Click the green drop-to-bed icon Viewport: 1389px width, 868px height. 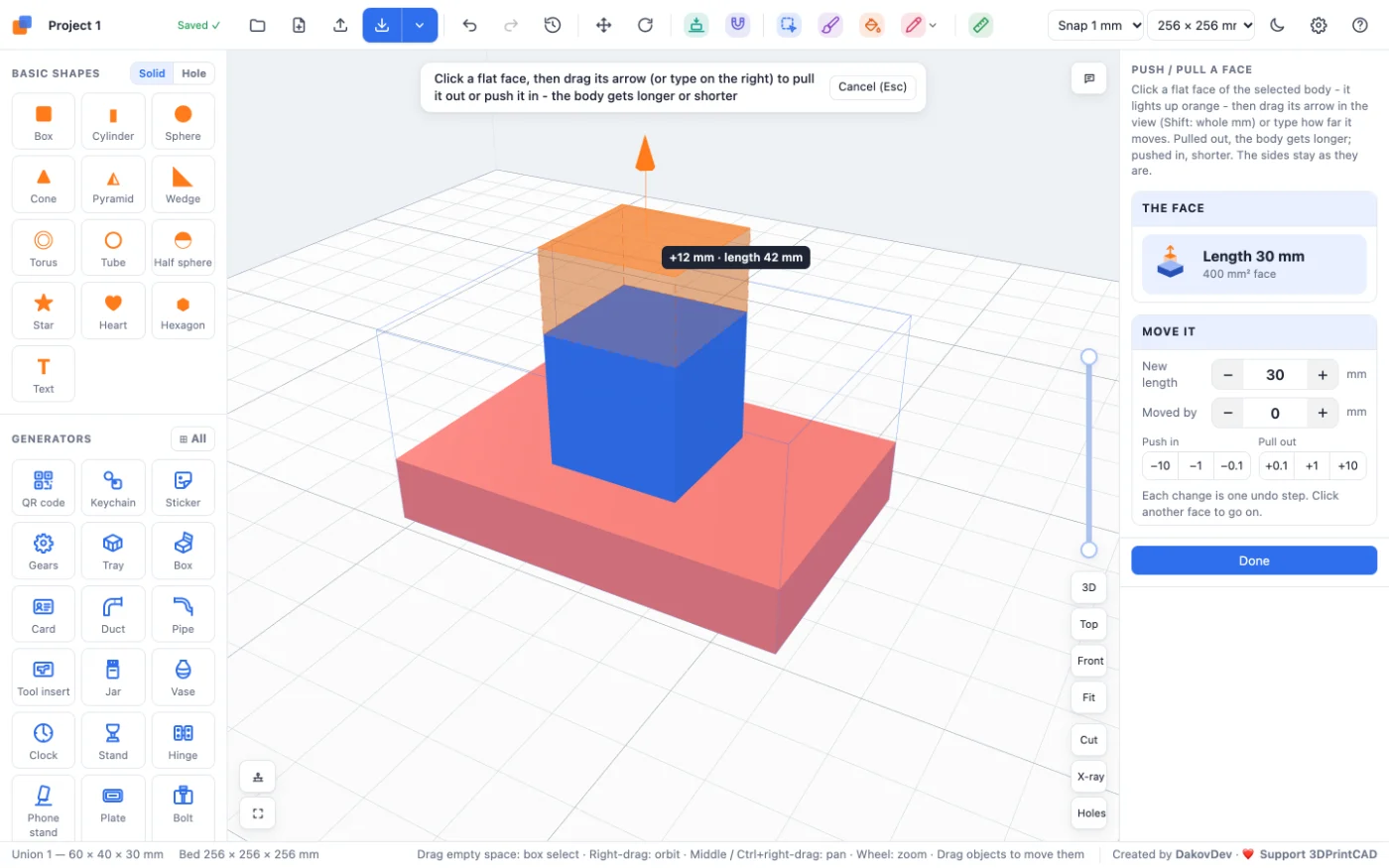click(x=696, y=26)
